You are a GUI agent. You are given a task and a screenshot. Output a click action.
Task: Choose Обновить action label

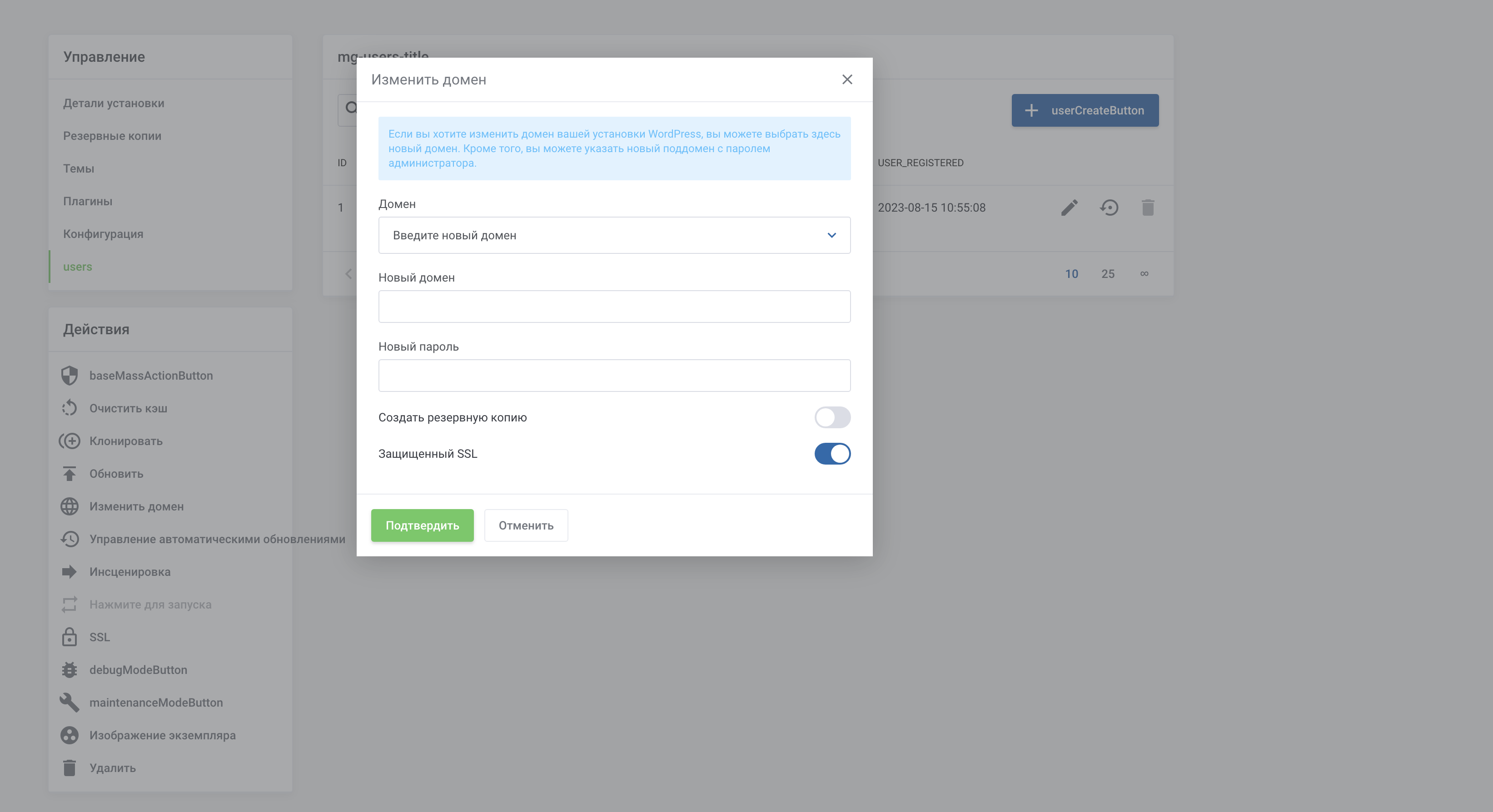point(116,474)
